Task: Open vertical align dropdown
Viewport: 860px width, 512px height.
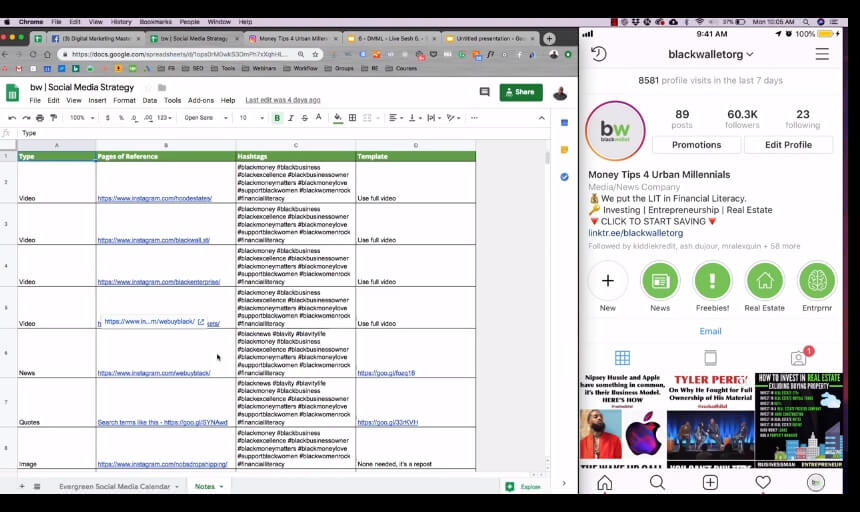Action: tap(414, 118)
